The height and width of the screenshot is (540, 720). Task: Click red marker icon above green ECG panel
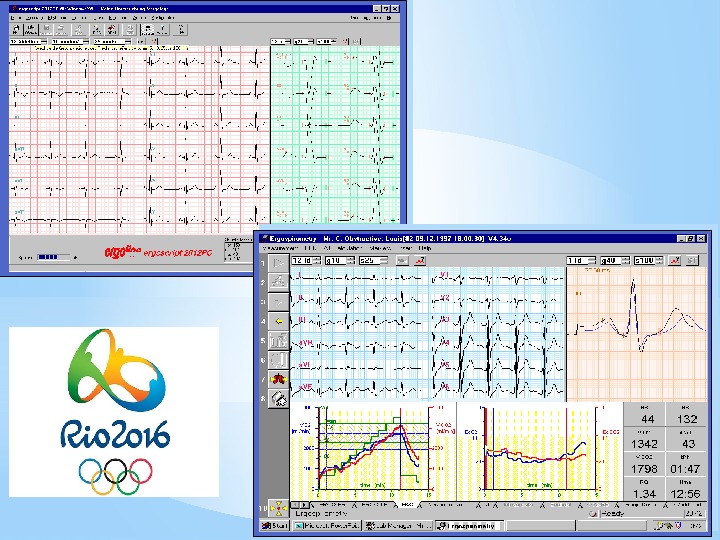346,41
